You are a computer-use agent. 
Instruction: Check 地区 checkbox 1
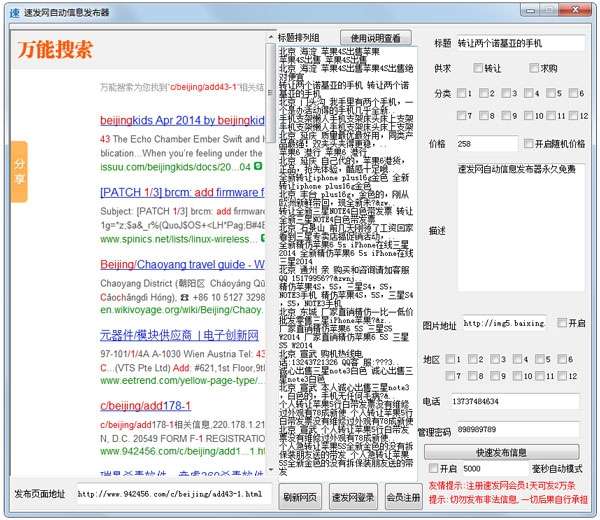[450, 359]
